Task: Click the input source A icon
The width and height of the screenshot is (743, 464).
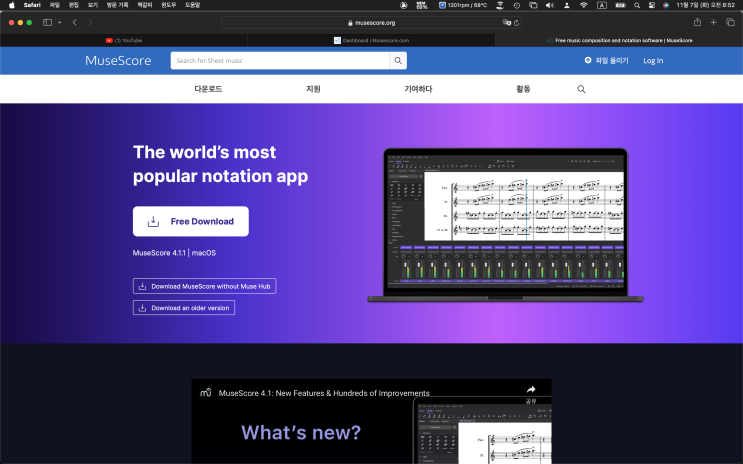Action: pyautogui.click(x=602, y=5)
